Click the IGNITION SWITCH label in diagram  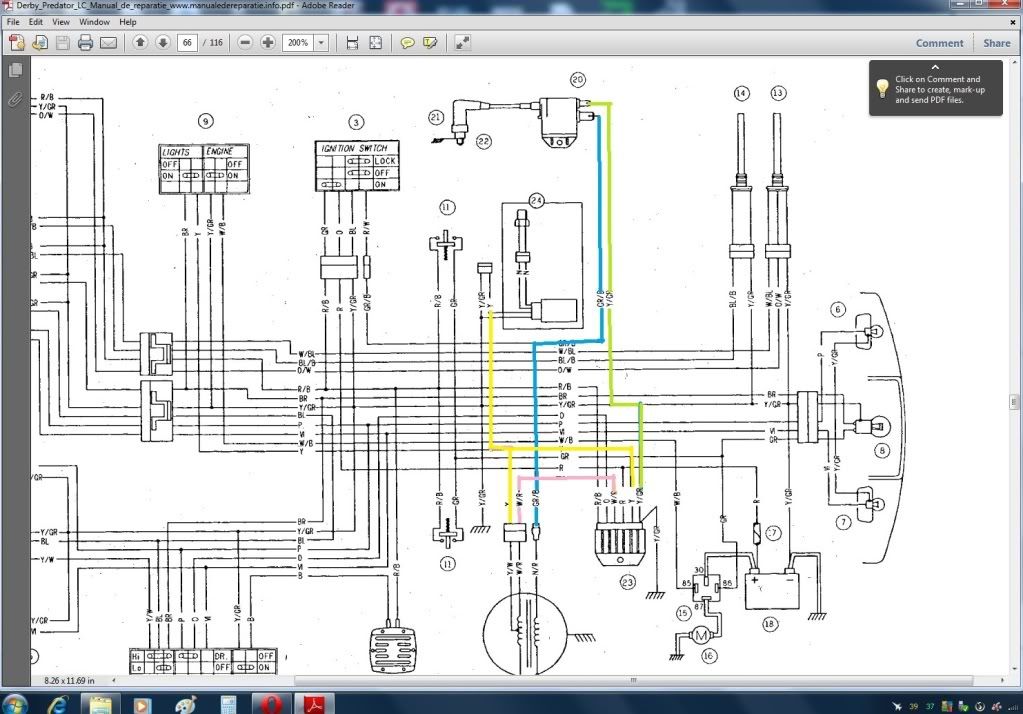(x=354, y=148)
